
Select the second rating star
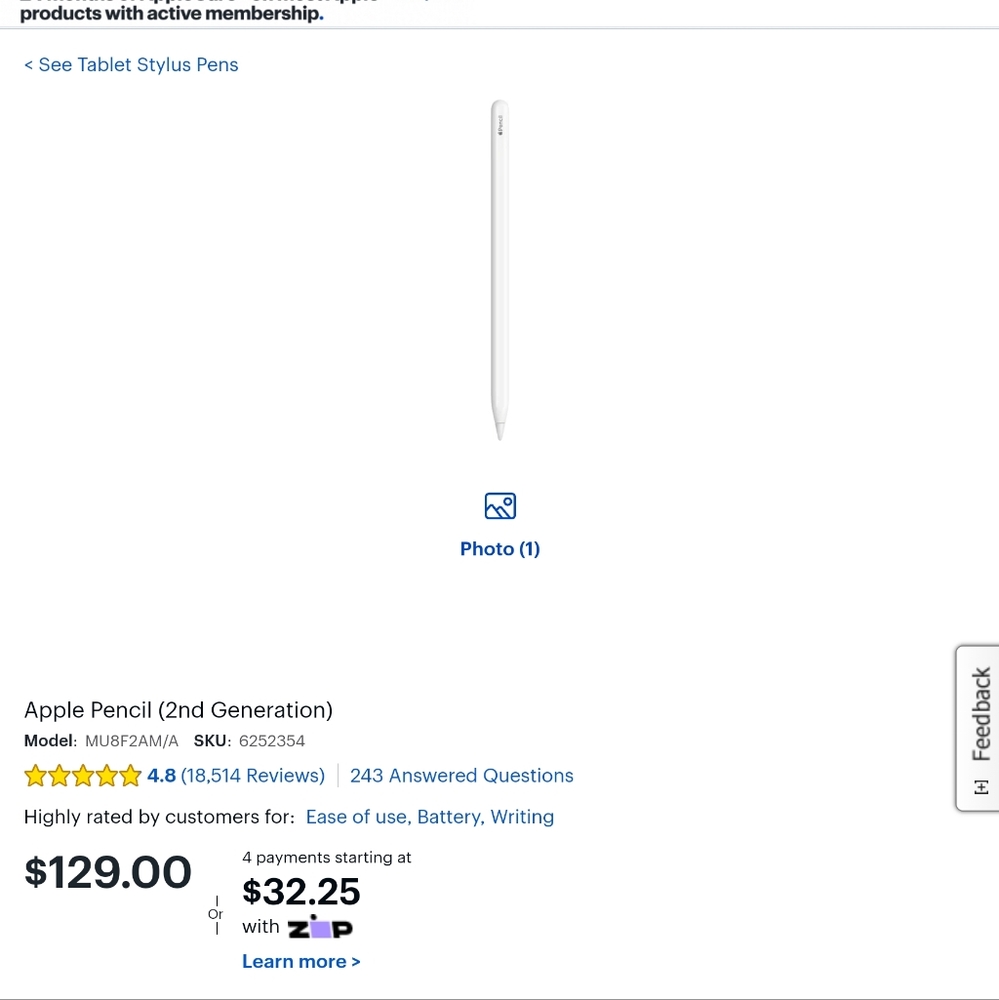tap(59, 775)
